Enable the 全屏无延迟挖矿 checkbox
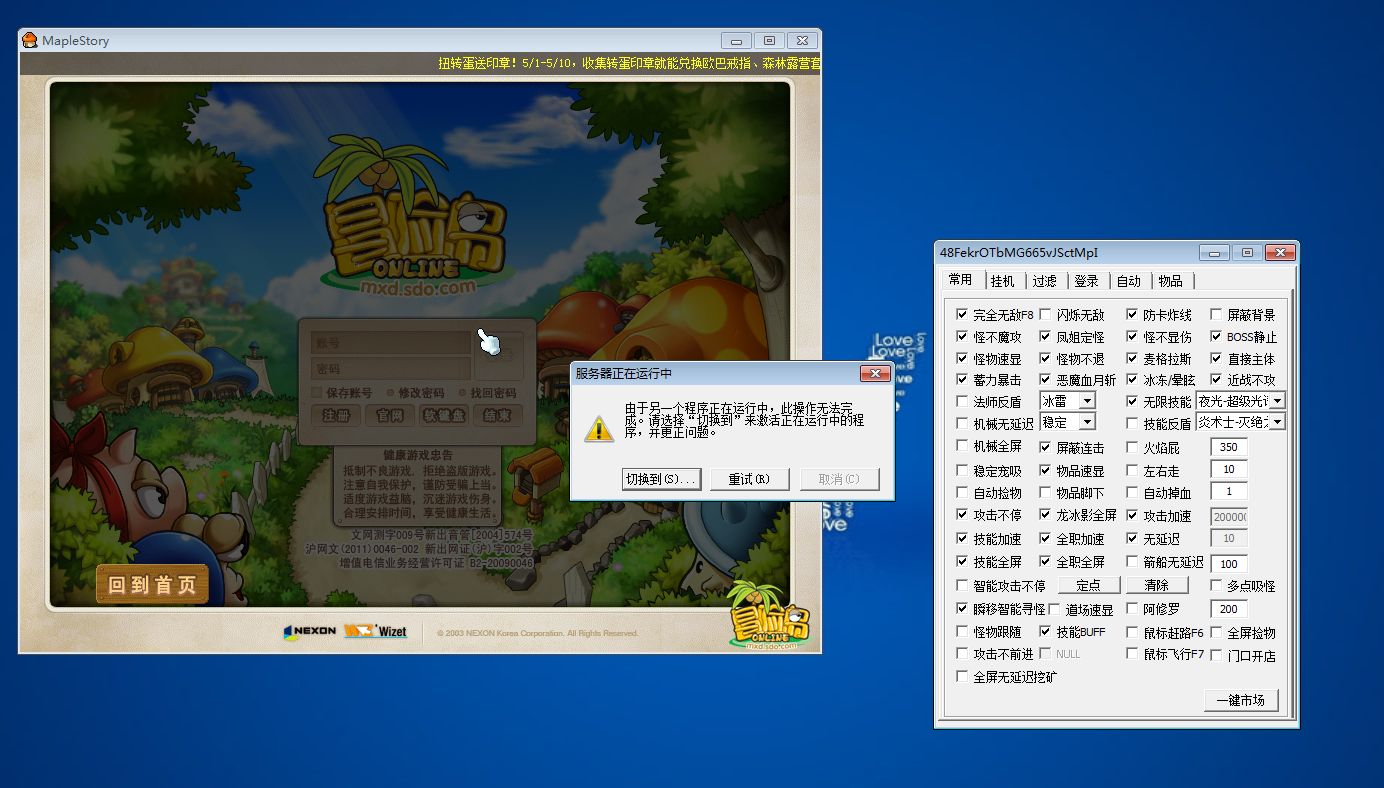Screen dimensions: 1384x788 coord(962,677)
